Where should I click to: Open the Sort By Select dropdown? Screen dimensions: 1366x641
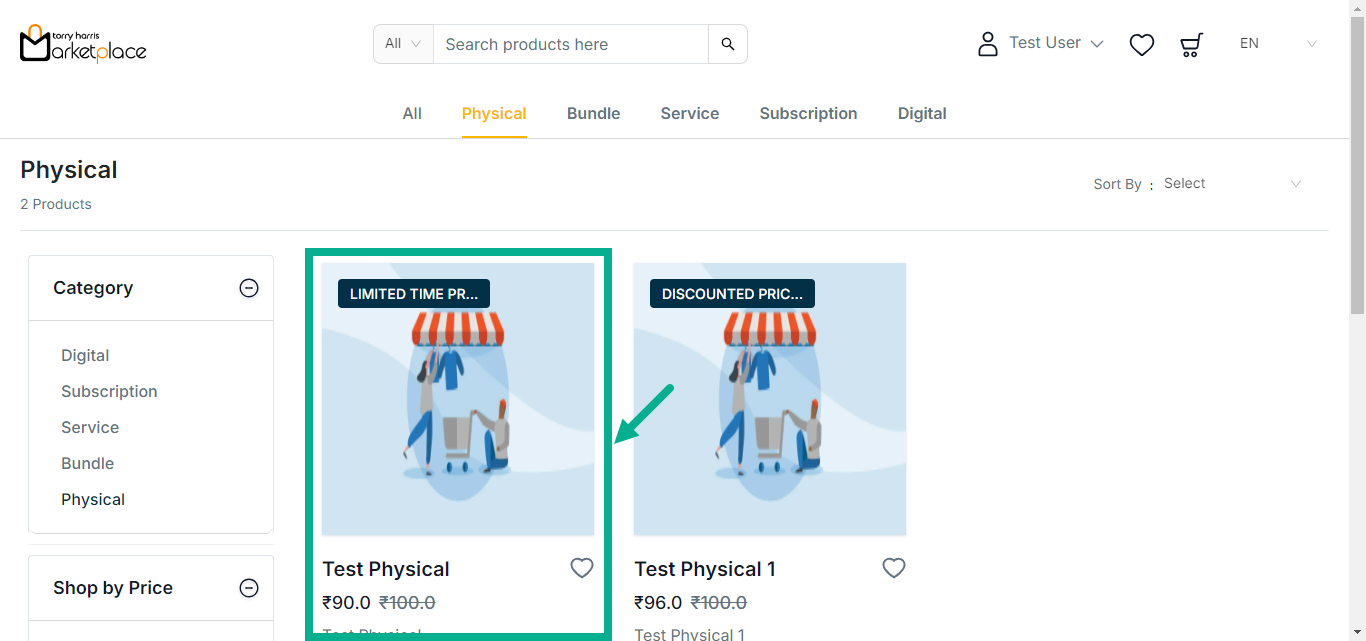(x=1232, y=184)
